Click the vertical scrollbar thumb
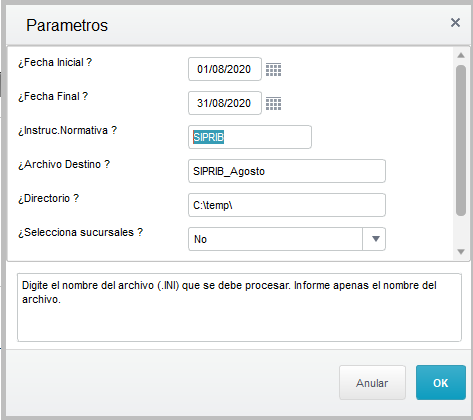 [x=461, y=141]
